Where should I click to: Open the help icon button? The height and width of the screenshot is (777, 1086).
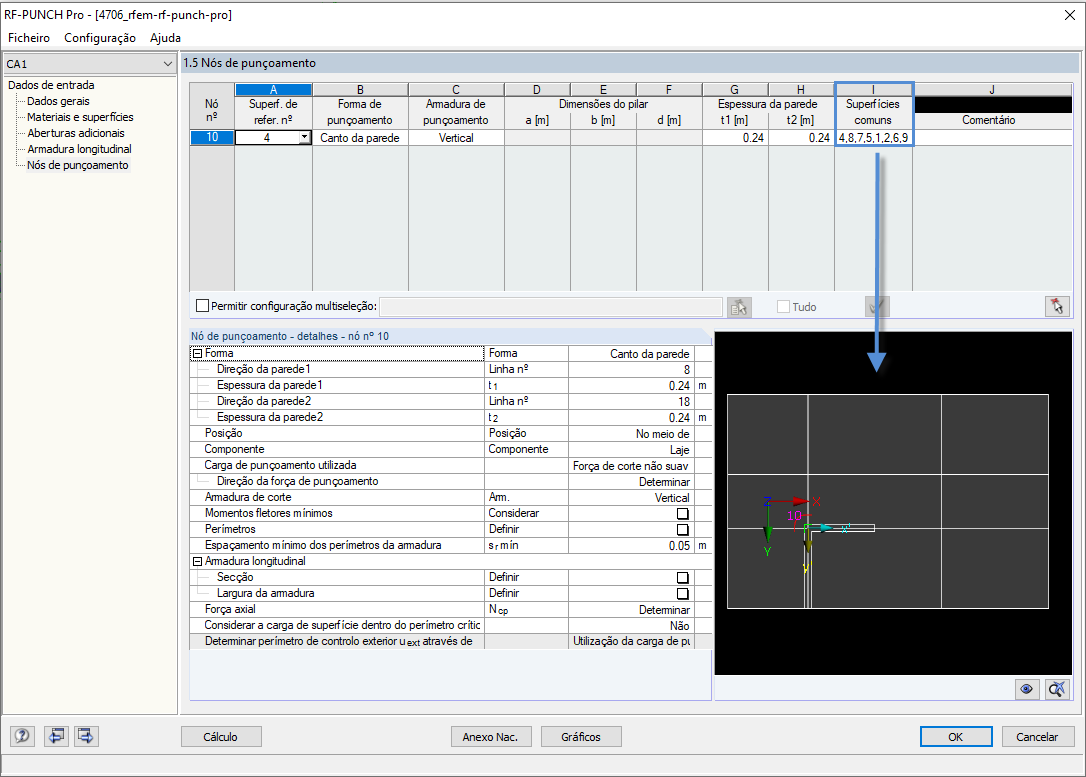tap(22, 735)
